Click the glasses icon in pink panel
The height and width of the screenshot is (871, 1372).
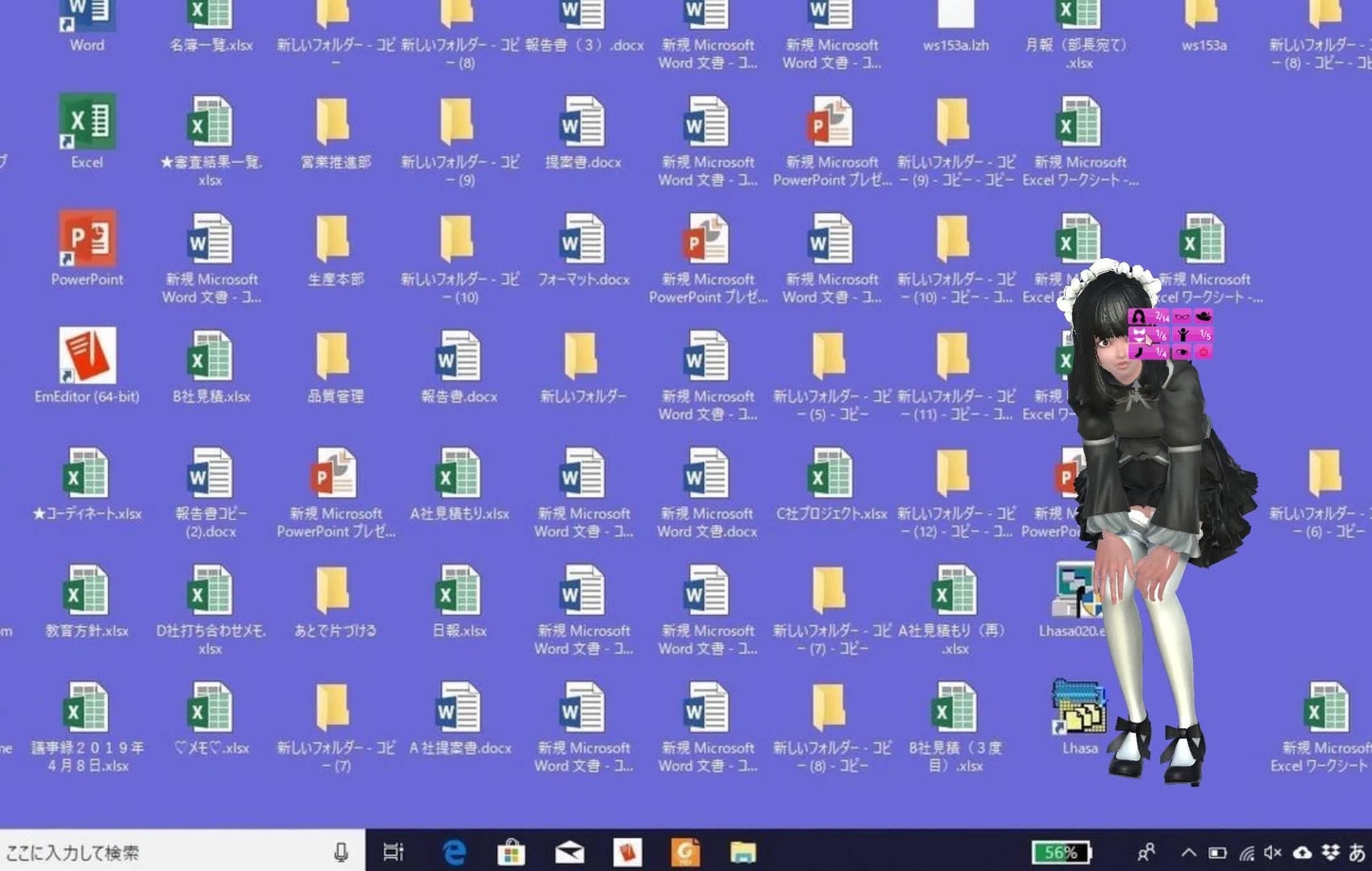[x=1182, y=317]
